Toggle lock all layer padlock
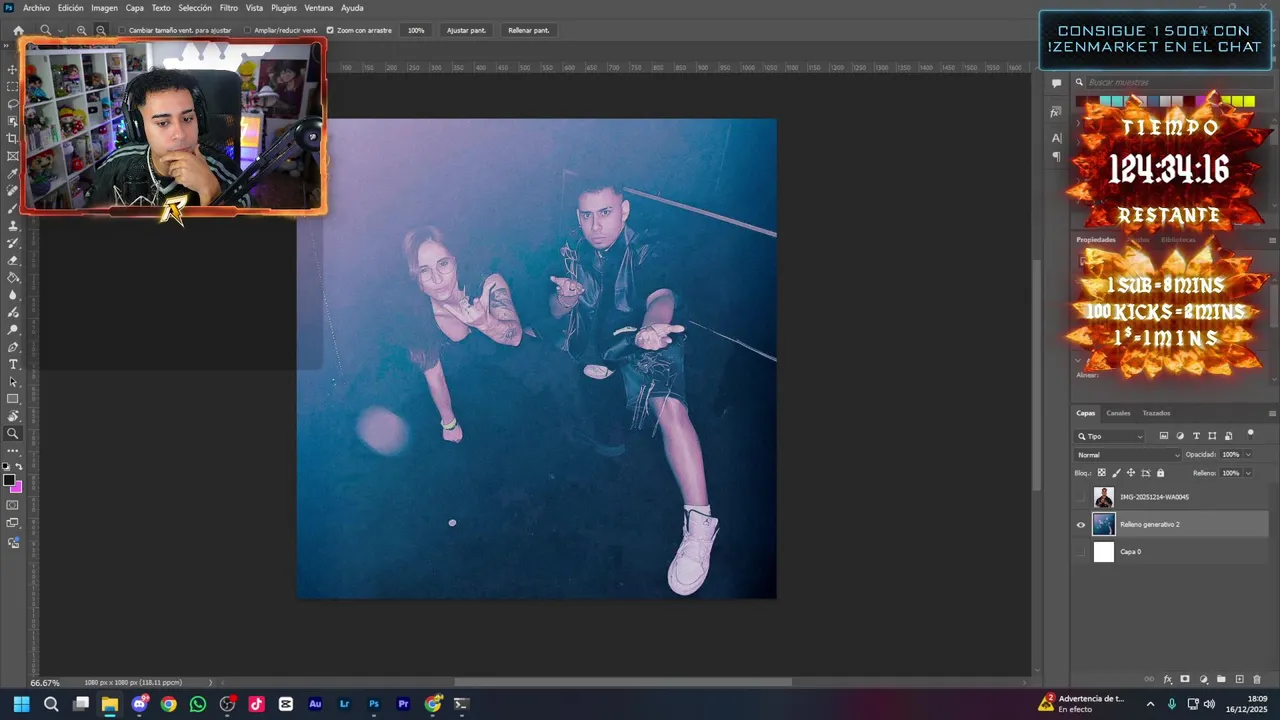The height and width of the screenshot is (720, 1280). [x=1162, y=473]
